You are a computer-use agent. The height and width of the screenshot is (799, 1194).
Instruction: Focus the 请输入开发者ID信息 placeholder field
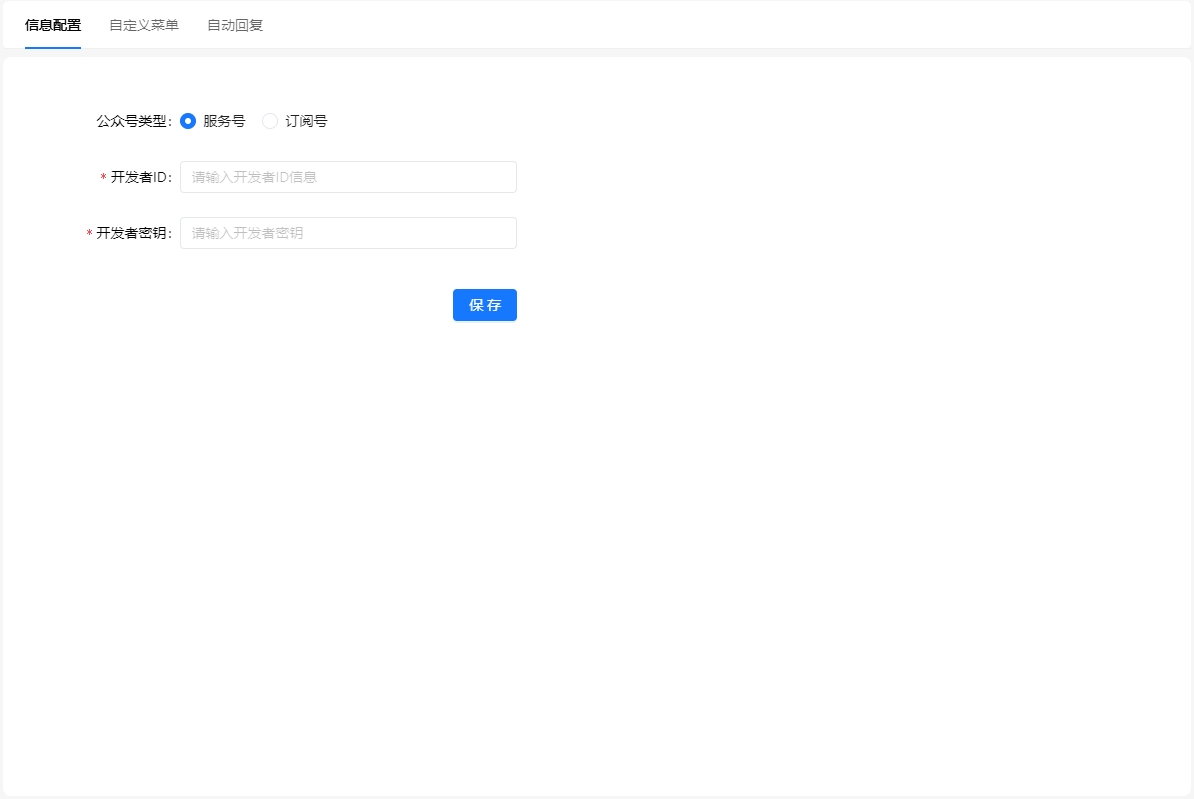pos(347,176)
